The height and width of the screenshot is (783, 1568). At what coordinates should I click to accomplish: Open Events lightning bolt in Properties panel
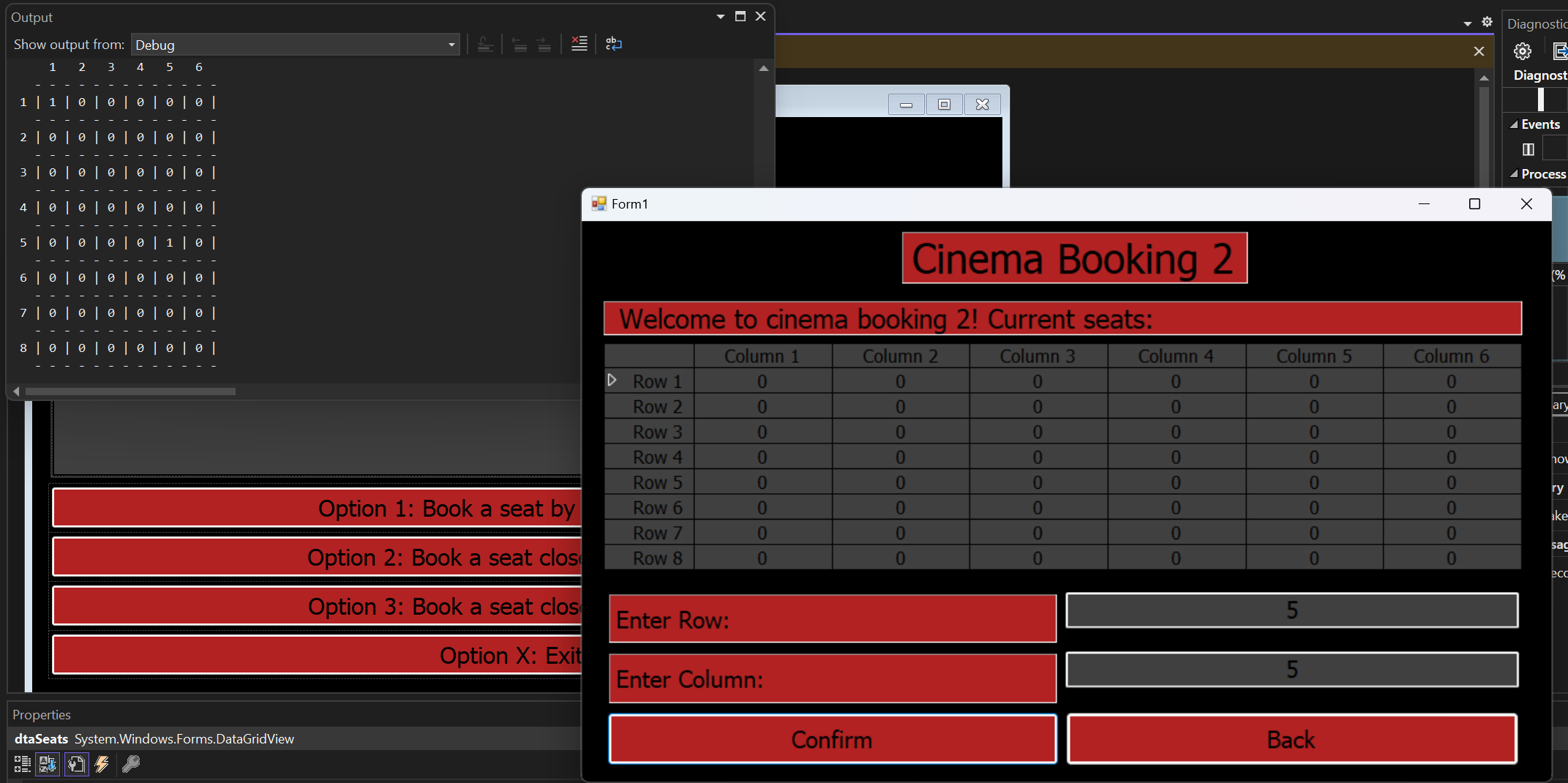click(x=102, y=764)
